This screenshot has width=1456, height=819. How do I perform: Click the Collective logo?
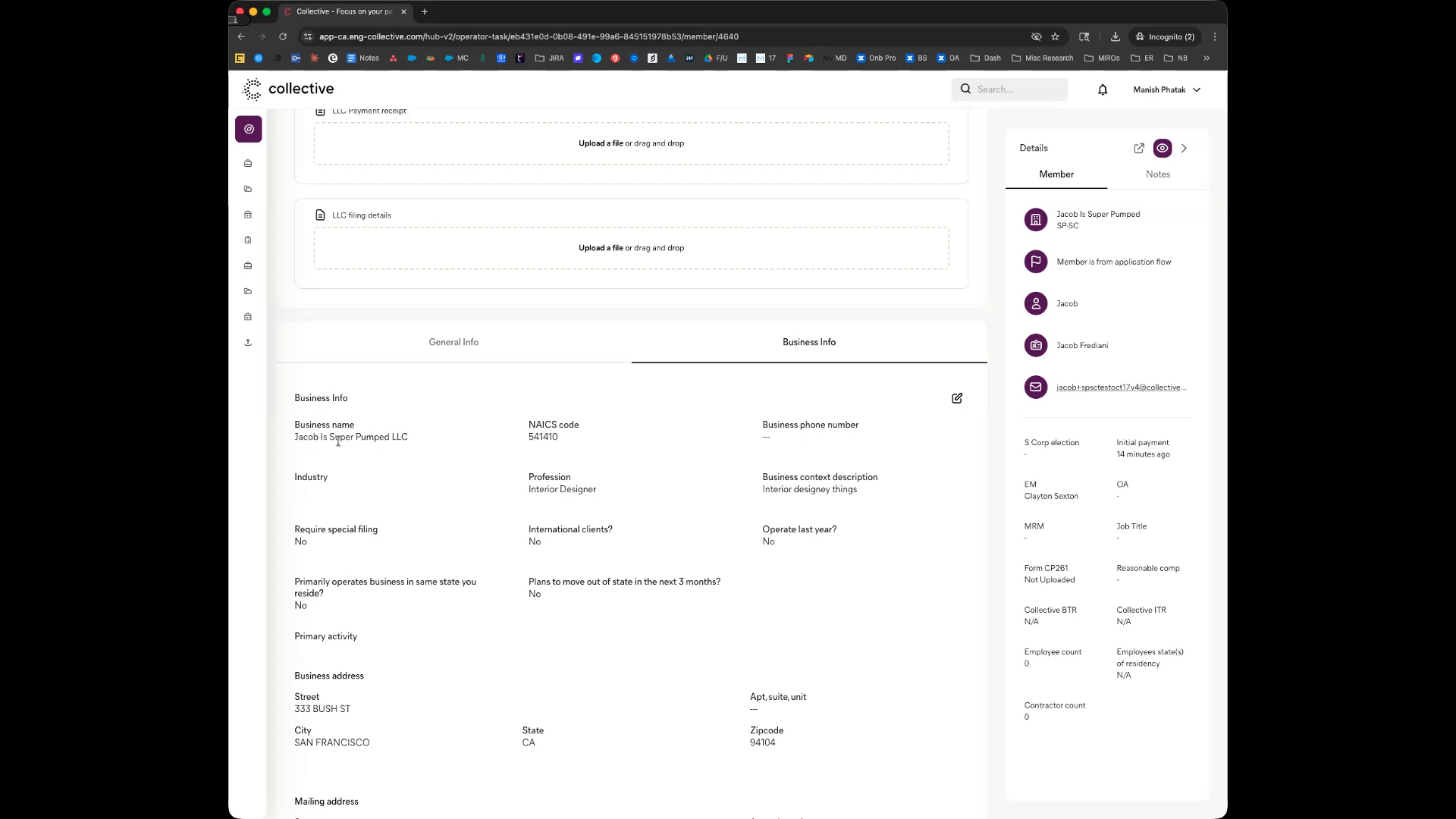coord(288,89)
